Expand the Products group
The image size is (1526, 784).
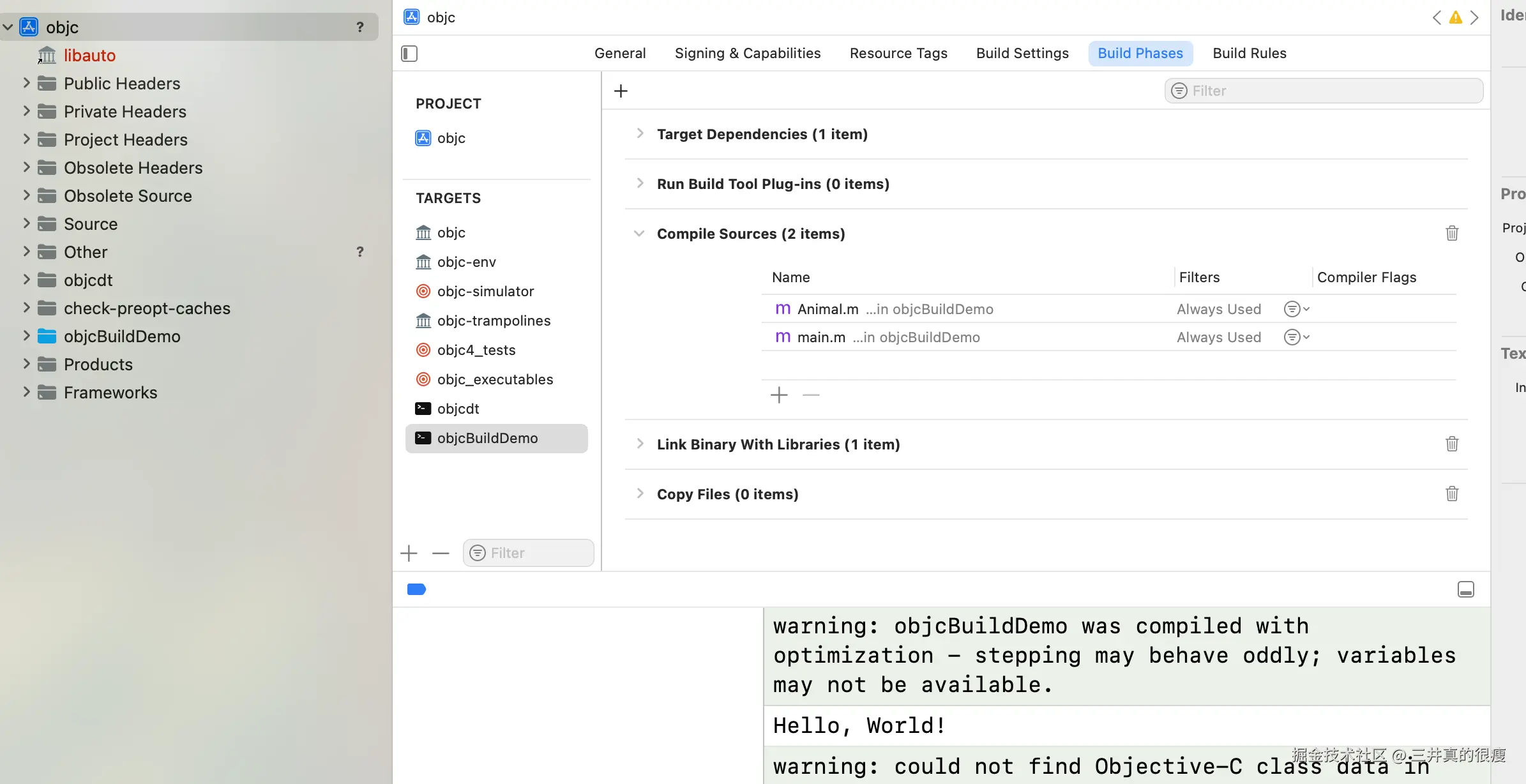click(26, 364)
